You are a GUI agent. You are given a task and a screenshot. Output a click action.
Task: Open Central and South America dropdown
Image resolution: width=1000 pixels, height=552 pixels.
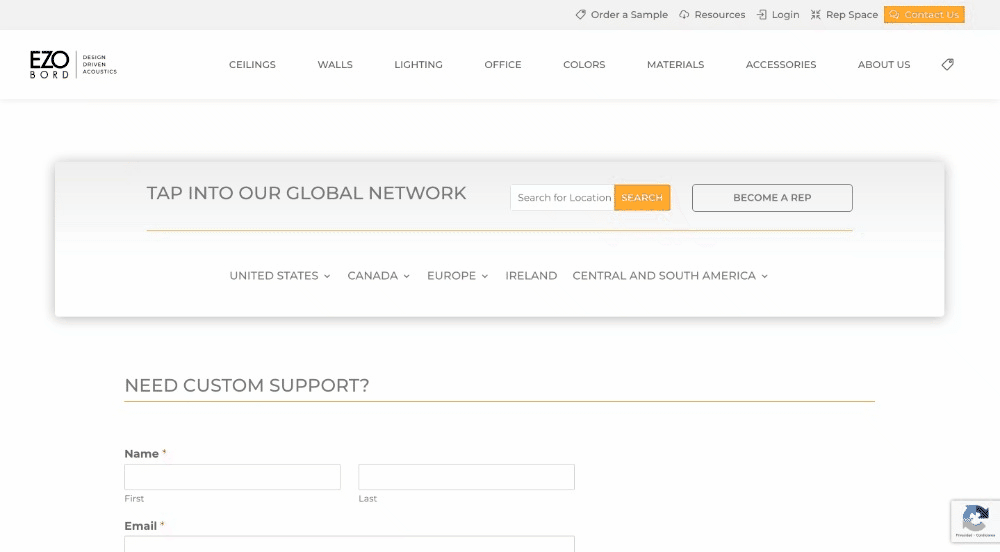click(669, 276)
